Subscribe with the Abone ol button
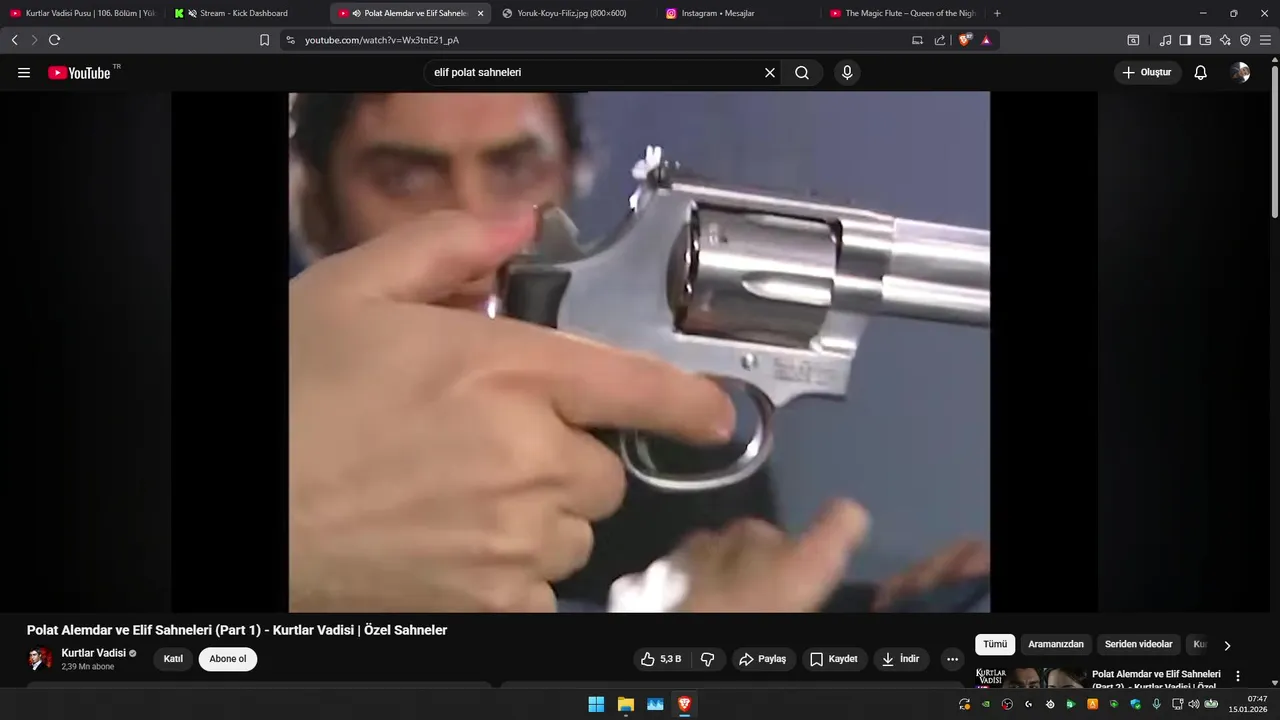This screenshot has width=1280, height=720. point(228,659)
